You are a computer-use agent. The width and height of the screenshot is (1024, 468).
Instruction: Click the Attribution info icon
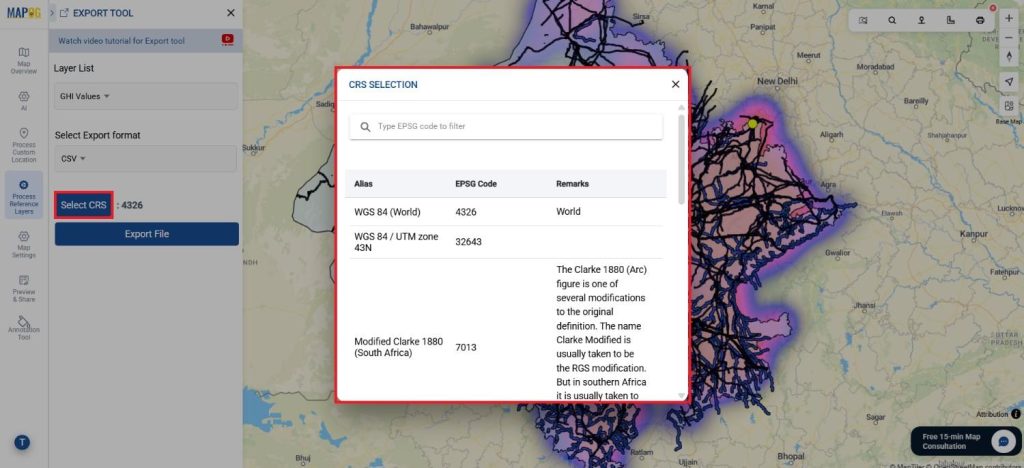coord(1016,414)
